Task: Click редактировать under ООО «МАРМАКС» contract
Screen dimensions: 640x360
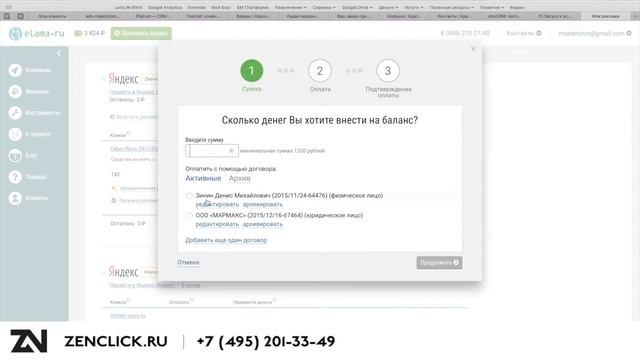Action: pos(217,224)
